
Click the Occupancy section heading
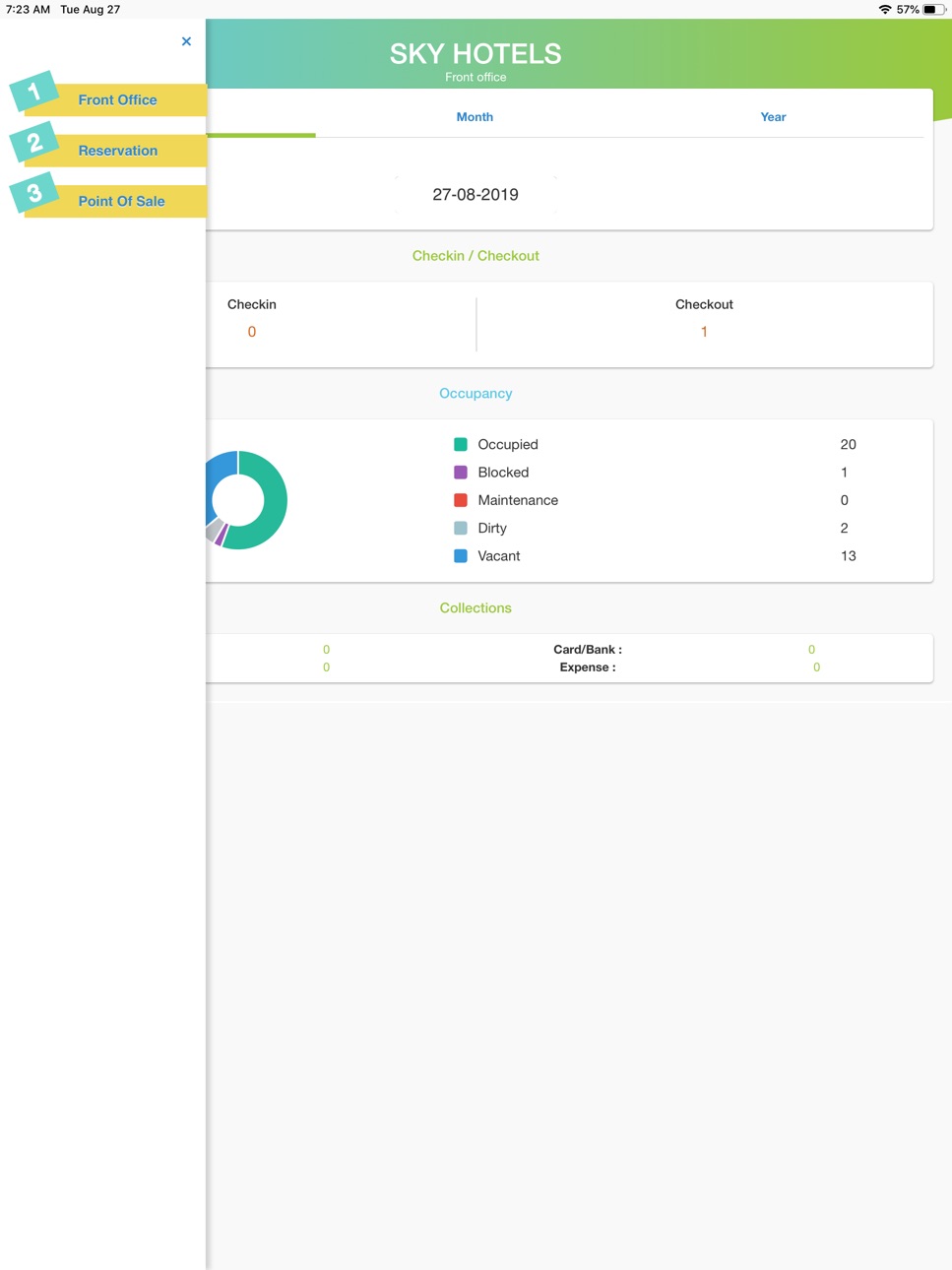point(476,394)
